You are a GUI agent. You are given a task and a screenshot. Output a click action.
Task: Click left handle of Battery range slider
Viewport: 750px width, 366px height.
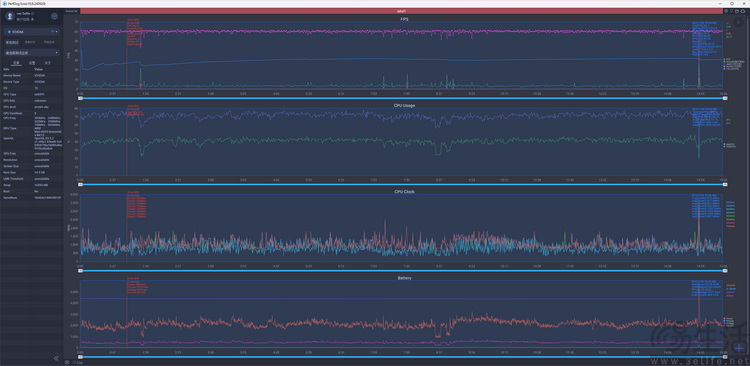pyautogui.click(x=81, y=357)
